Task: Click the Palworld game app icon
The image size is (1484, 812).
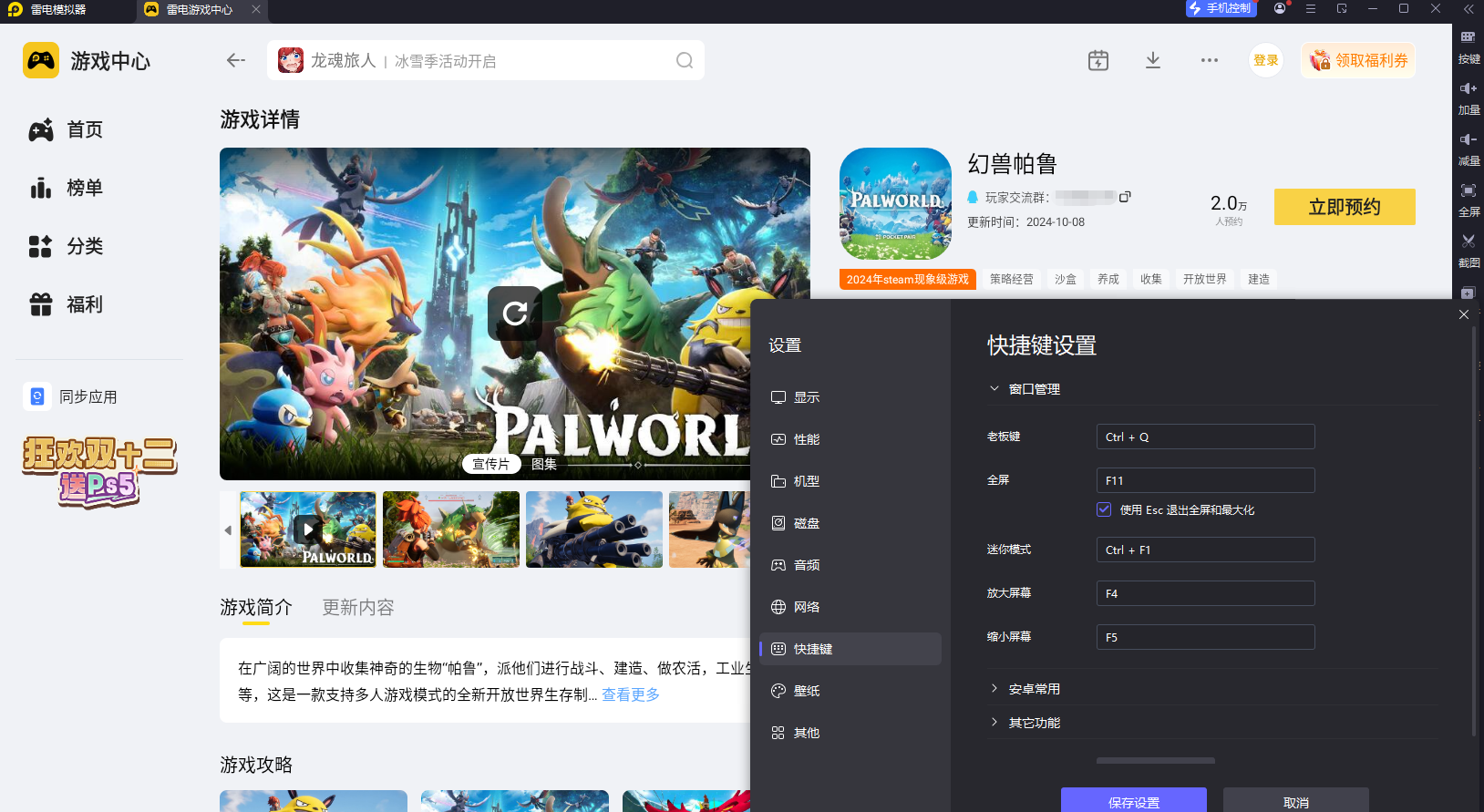Action: click(895, 203)
